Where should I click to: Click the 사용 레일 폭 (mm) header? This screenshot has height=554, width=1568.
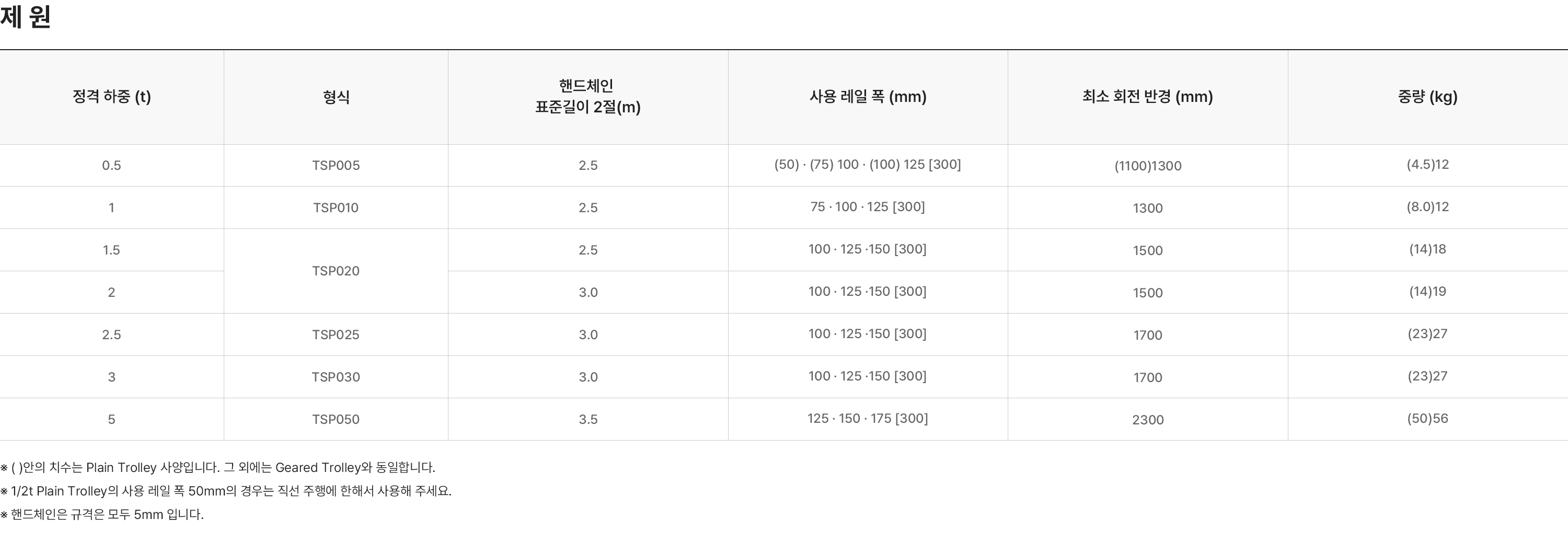(x=868, y=97)
